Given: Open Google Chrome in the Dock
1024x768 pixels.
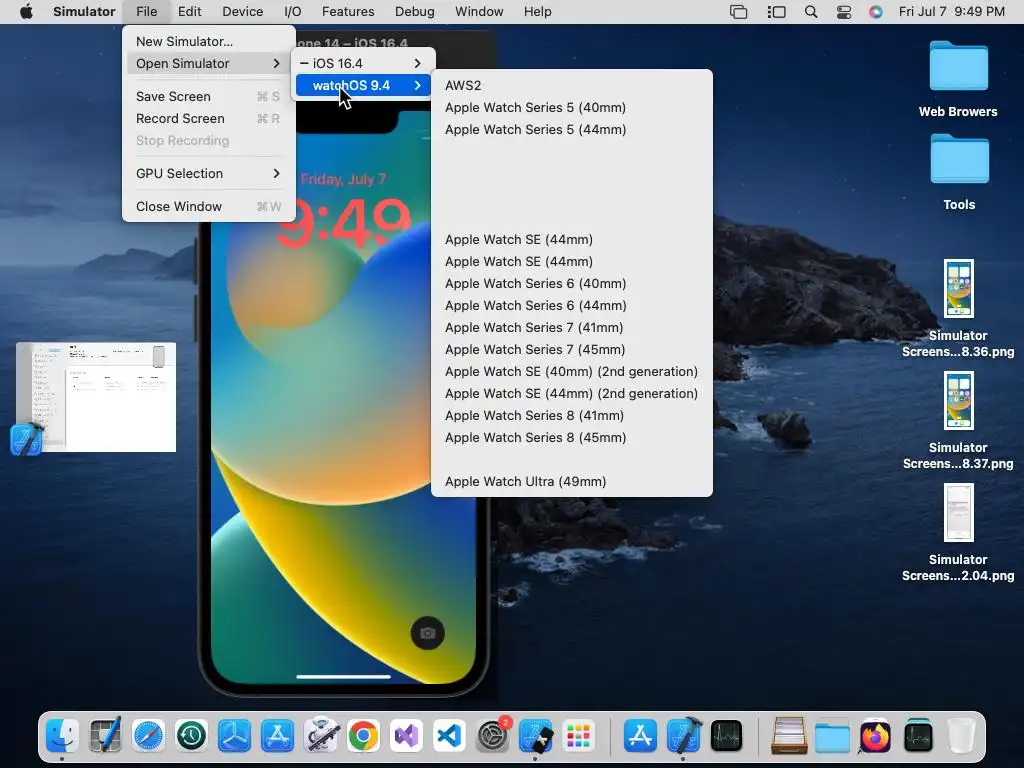Looking at the screenshot, I should tap(363, 736).
